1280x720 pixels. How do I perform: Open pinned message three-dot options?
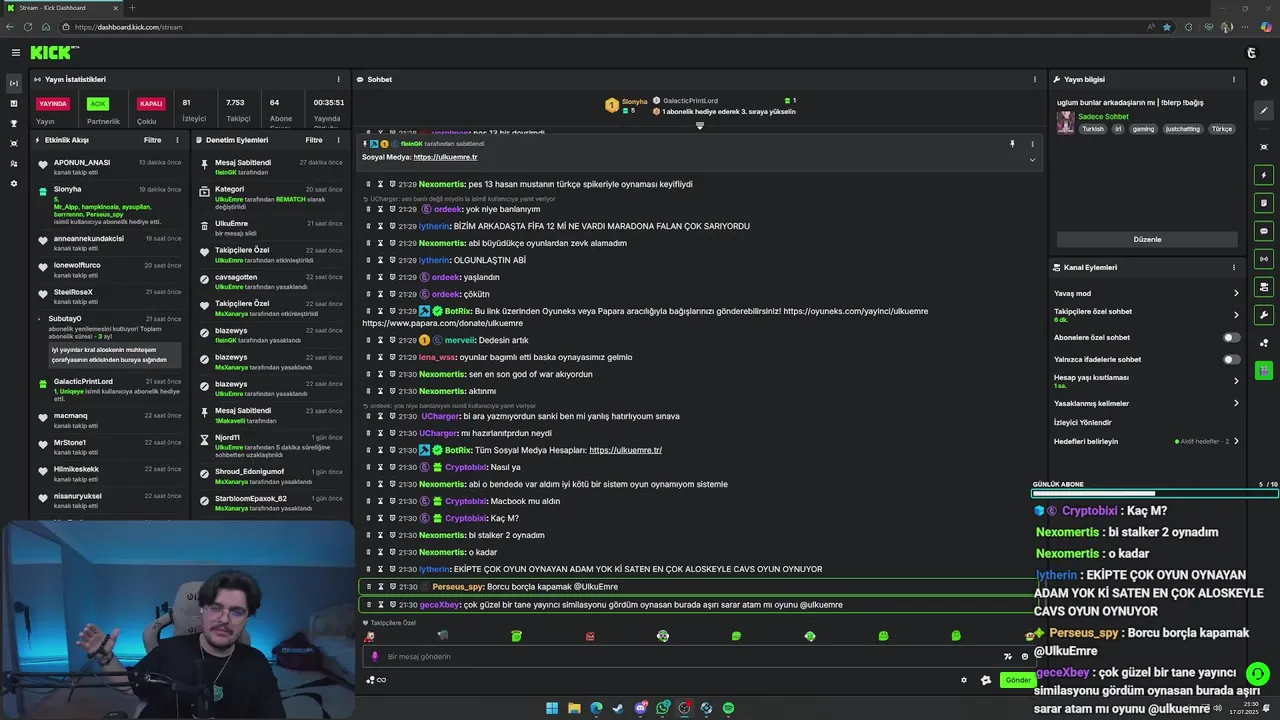point(1032,144)
